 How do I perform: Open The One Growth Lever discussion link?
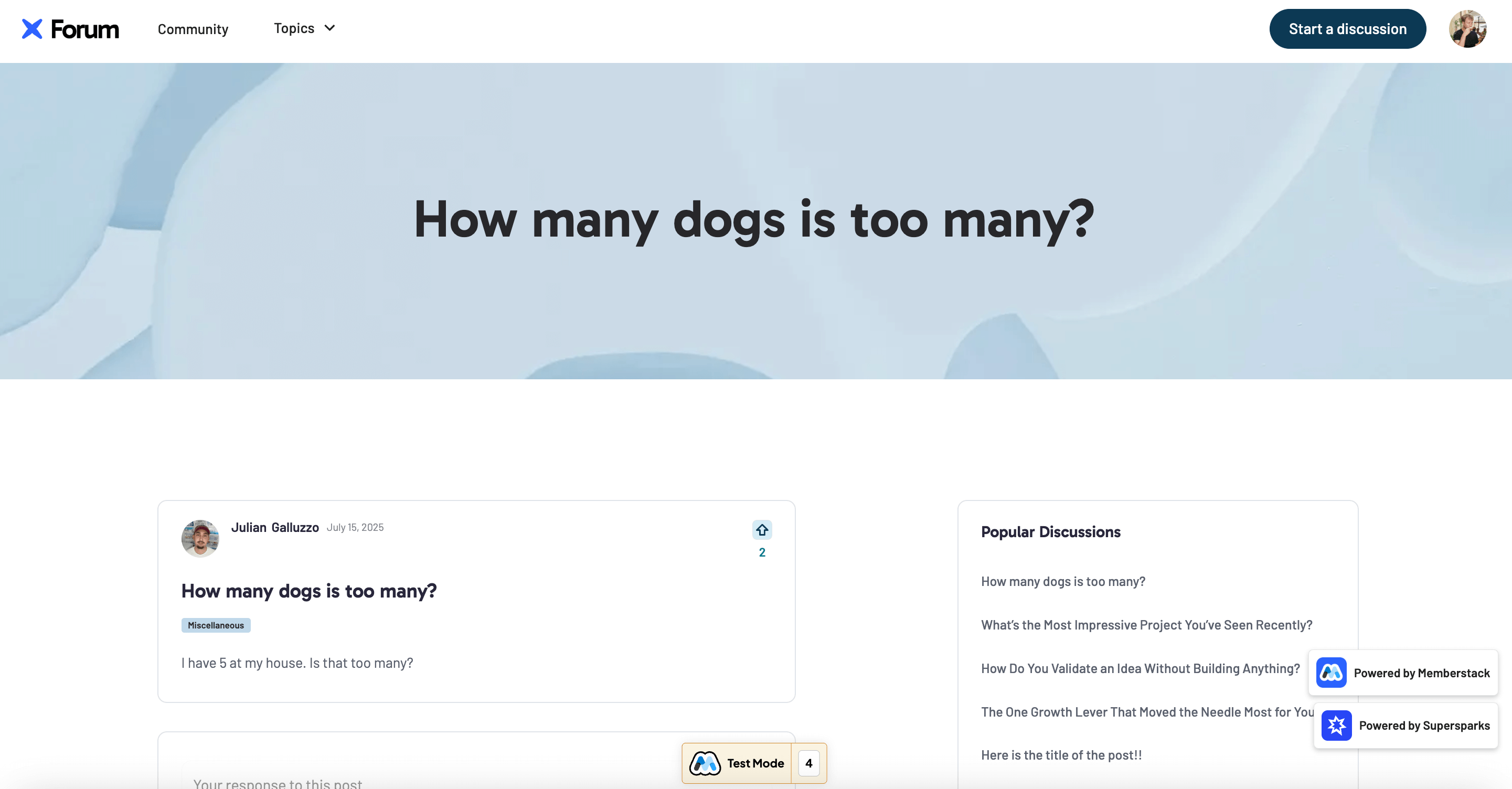click(x=1147, y=711)
